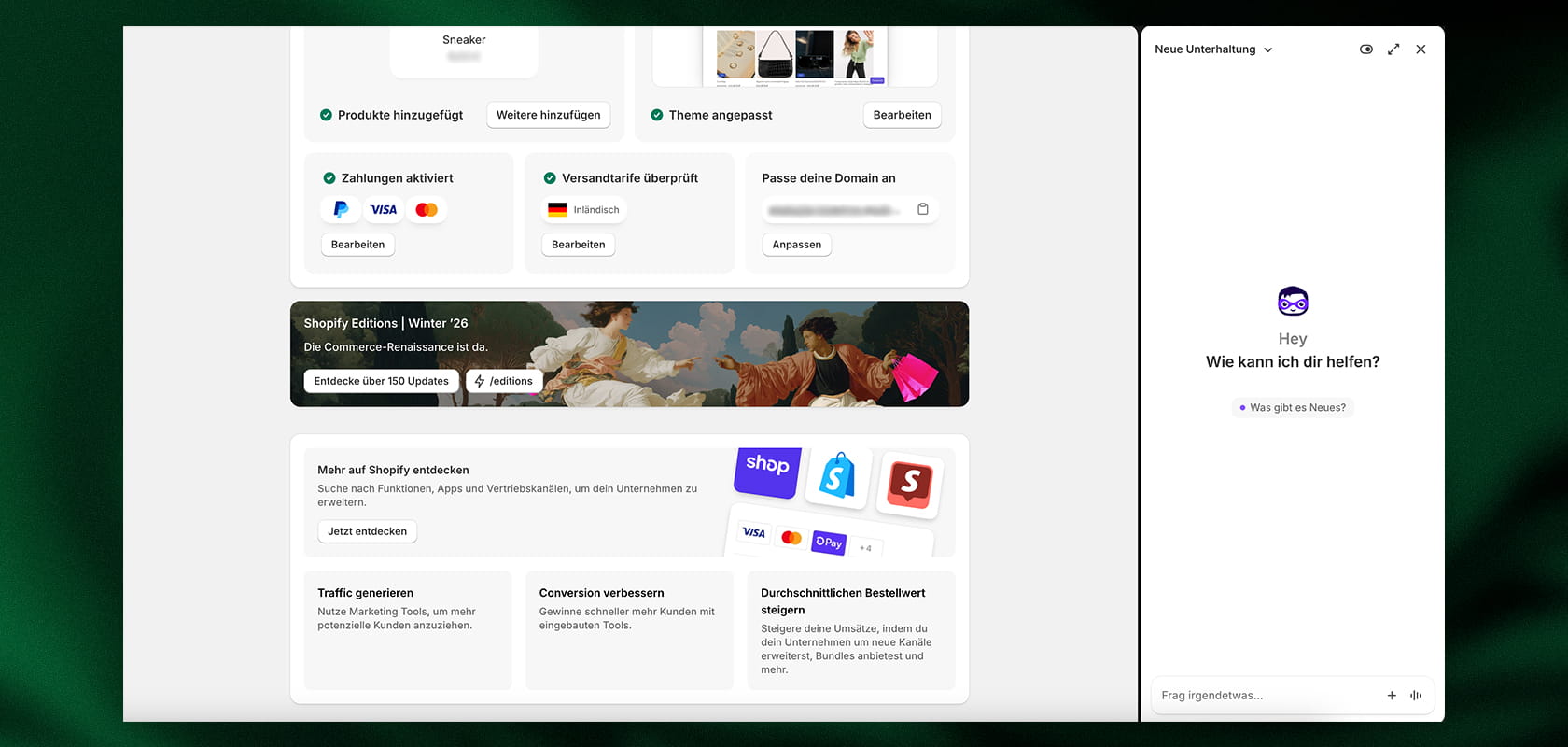Click the /editions shortcut button
The width and height of the screenshot is (1568, 747).
tap(504, 381)
